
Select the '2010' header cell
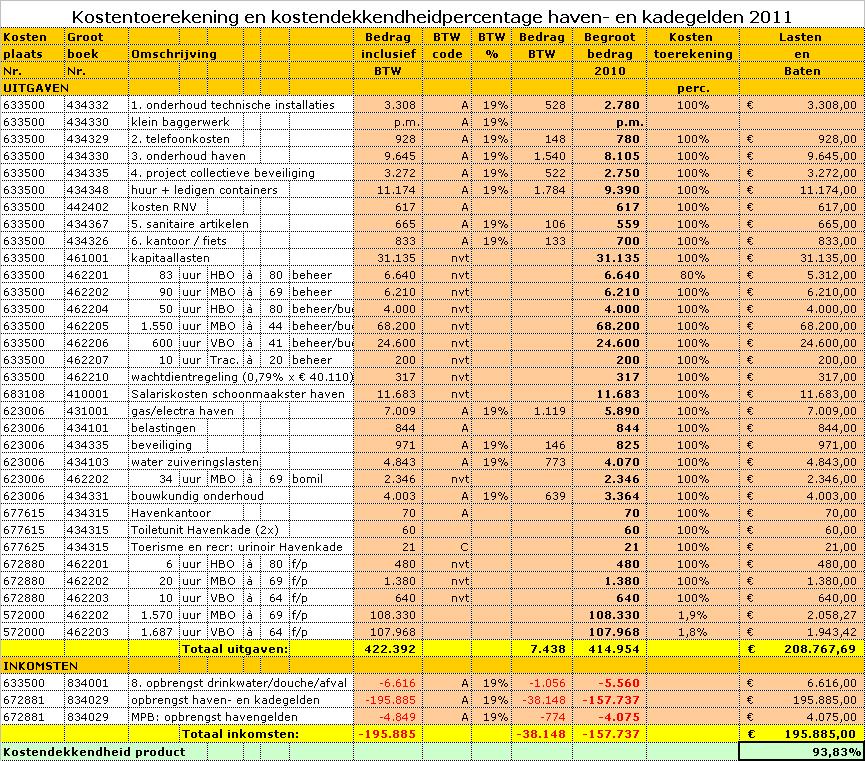(610, 71)
